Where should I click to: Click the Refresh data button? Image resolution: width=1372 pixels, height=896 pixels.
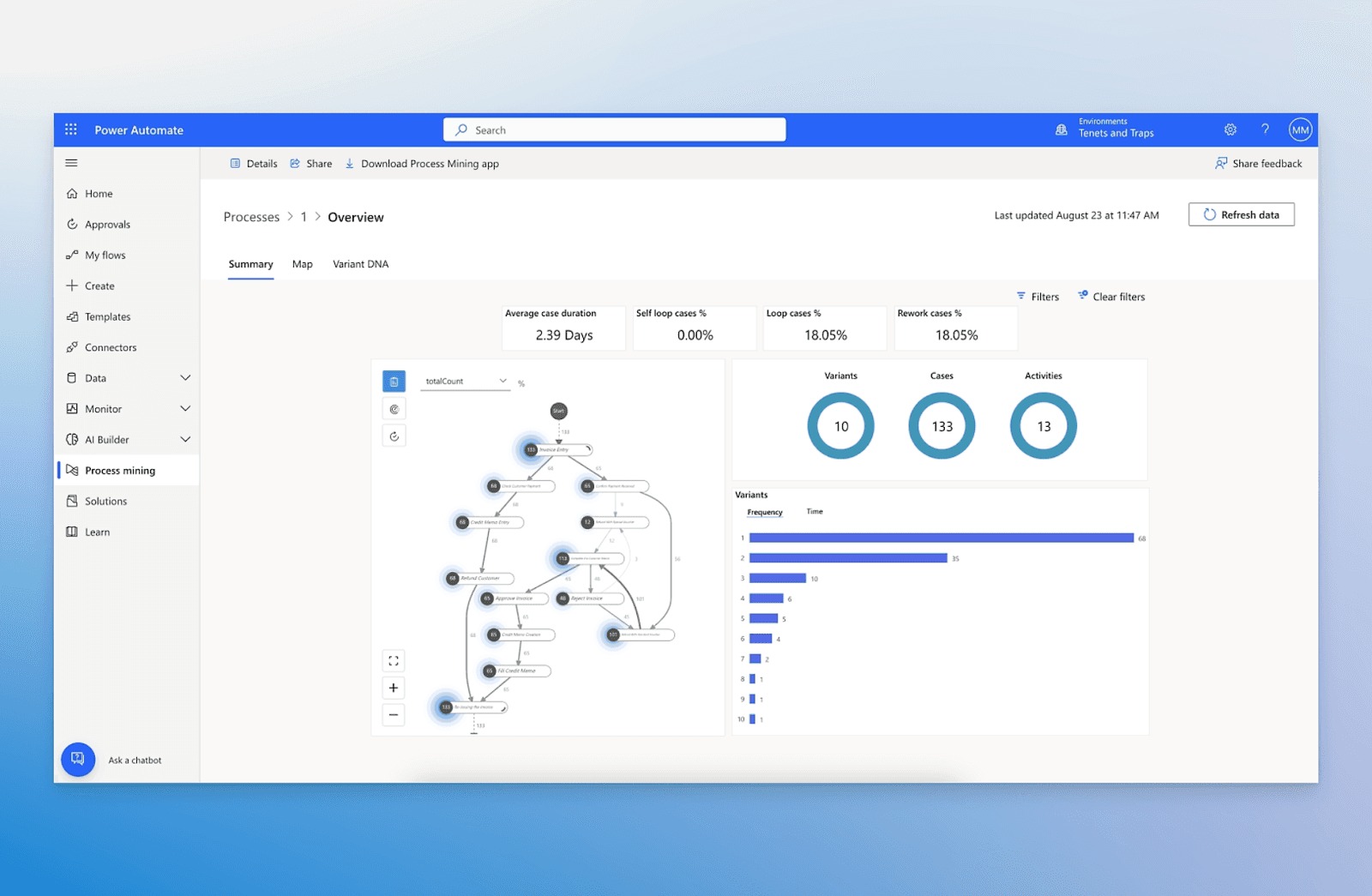pos(1241,214)
